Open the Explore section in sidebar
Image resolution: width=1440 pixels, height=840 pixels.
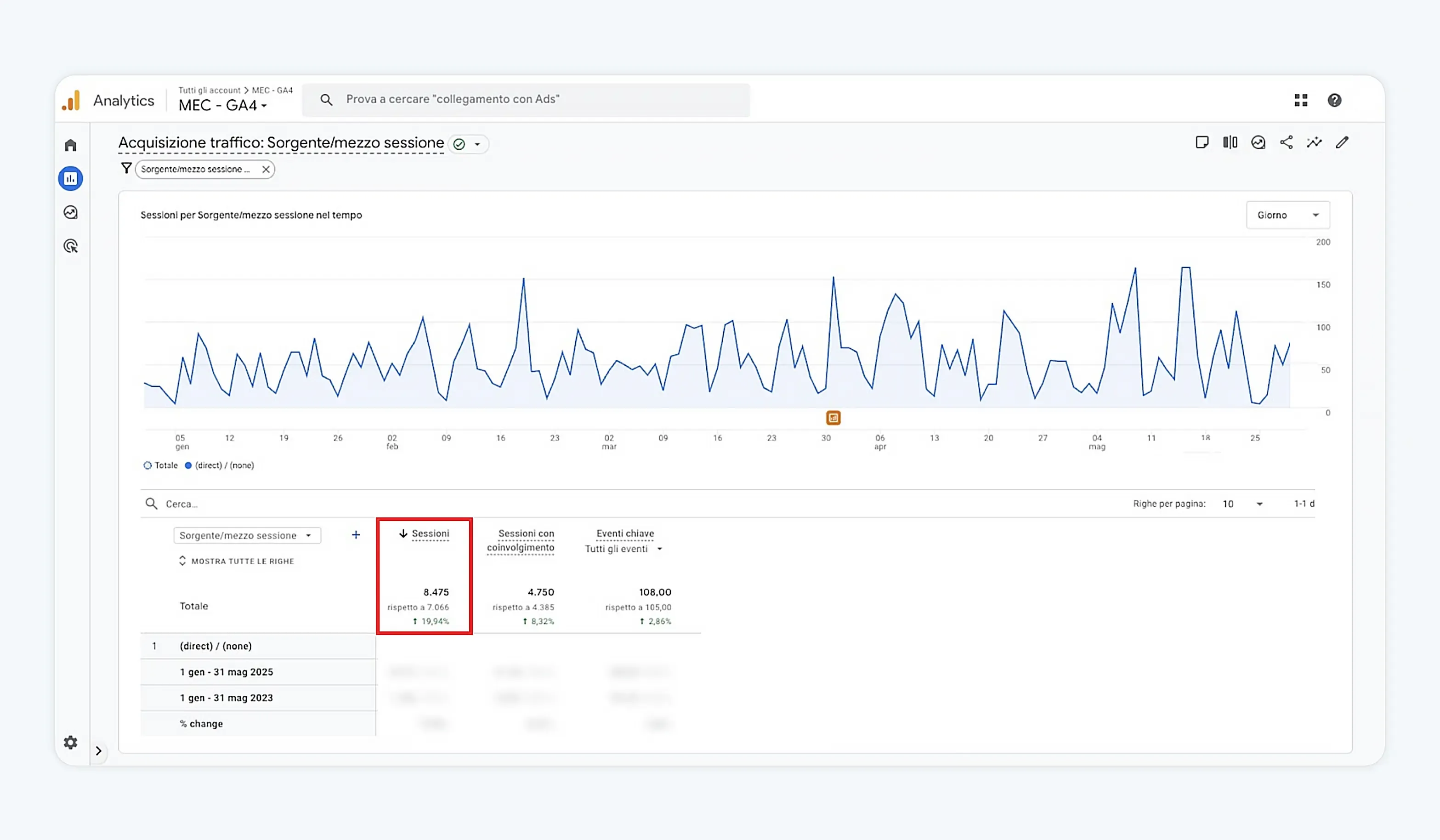70,213
